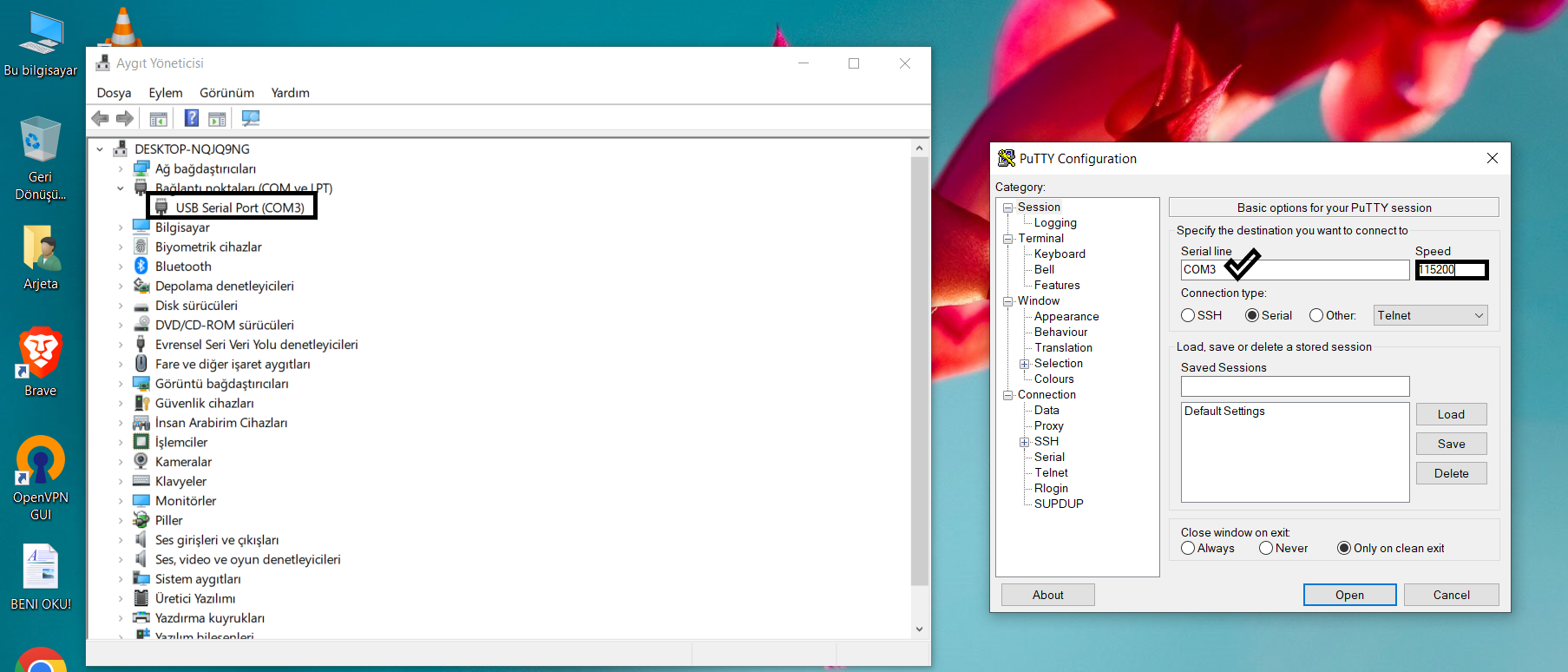Screen dimensions: 1568x672
Task: Open the Eylem menu
Action: tap(166, 93)
